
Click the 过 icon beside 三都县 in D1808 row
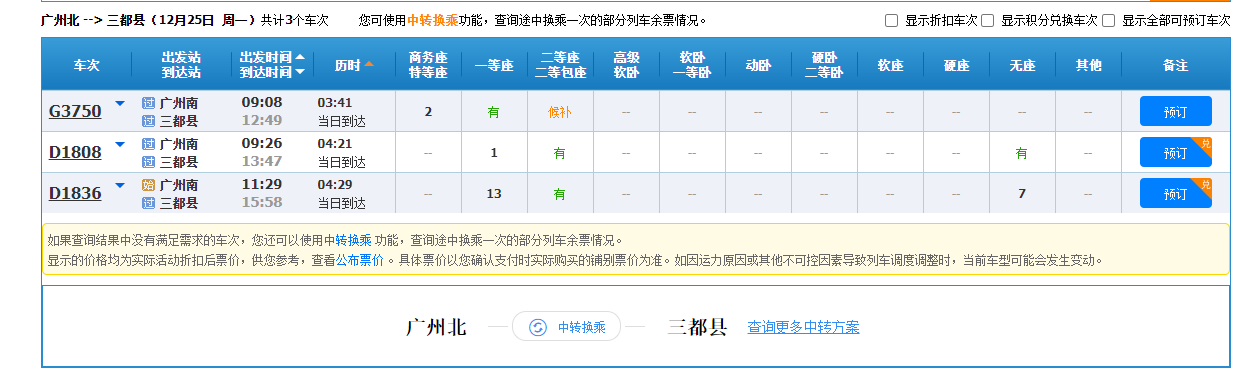pos(148,162)
